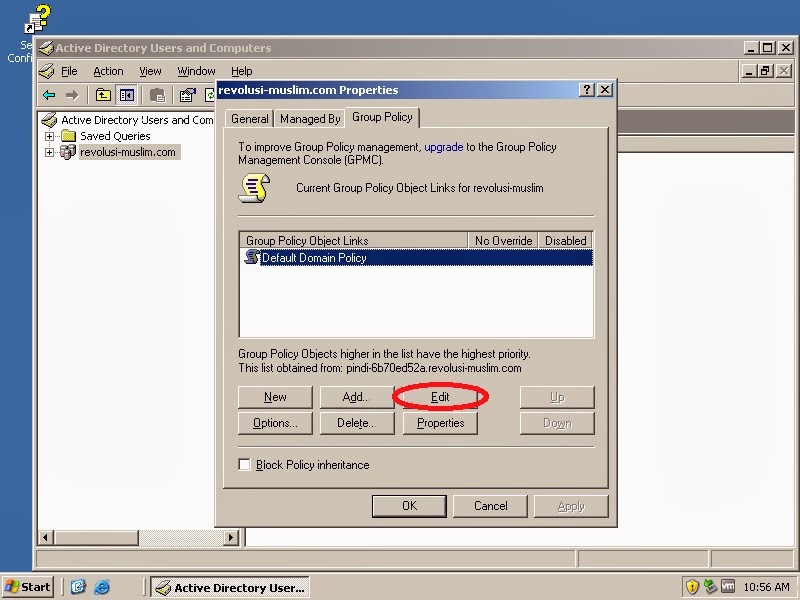Image resolution: width=800 pixels, height=600 pixels.
Task: Click the Forward arrow toolbar icon
Action: [72, 95]
